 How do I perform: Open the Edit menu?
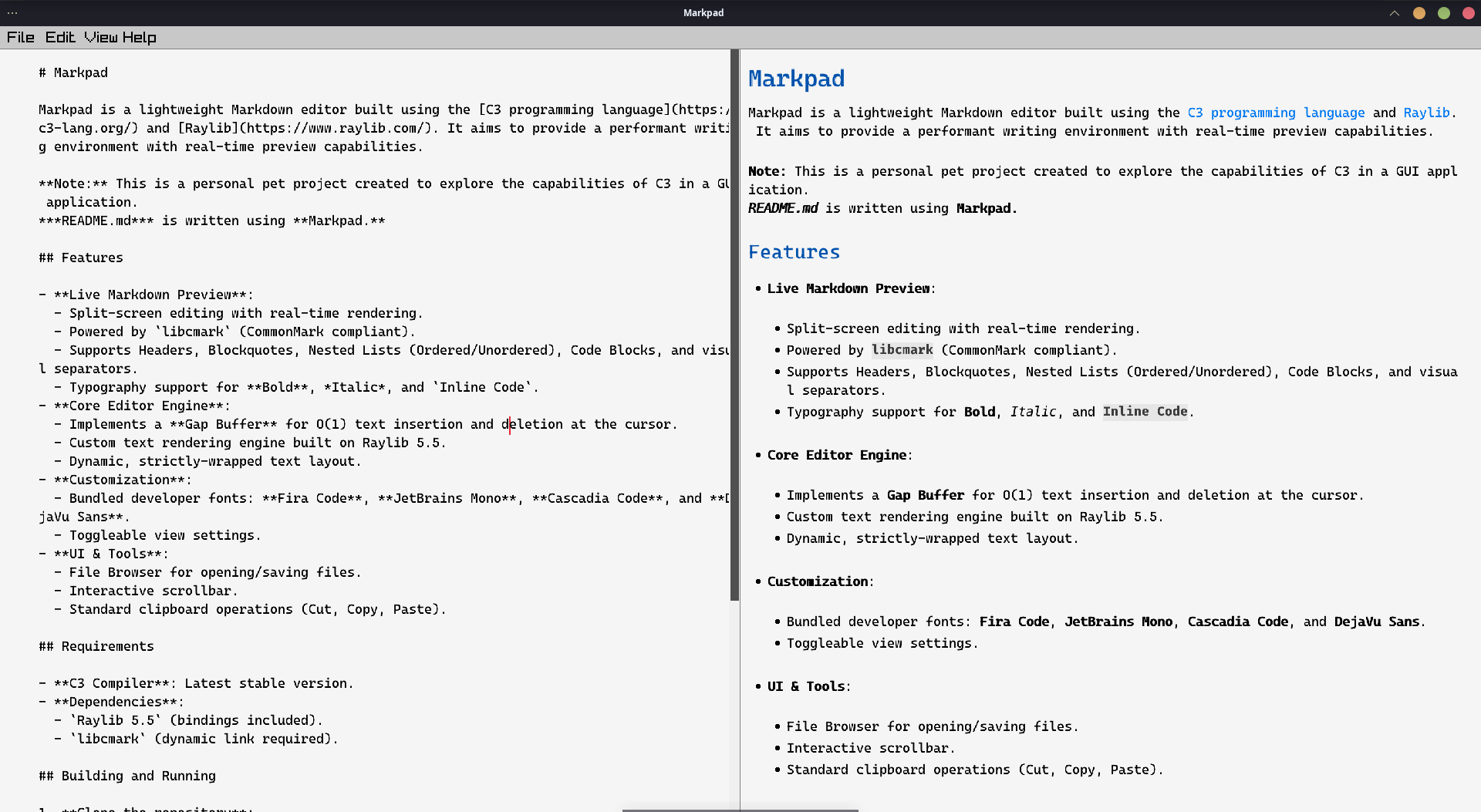click(x=60, y=37)
